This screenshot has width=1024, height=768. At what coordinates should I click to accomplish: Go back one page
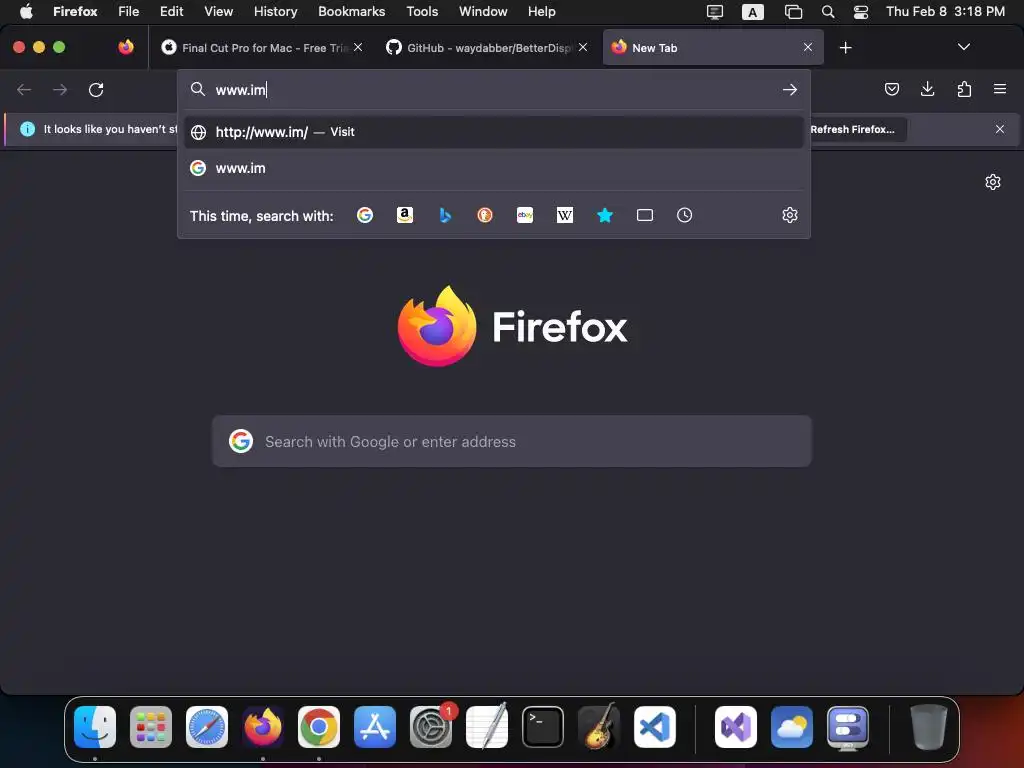click(24, 89)
